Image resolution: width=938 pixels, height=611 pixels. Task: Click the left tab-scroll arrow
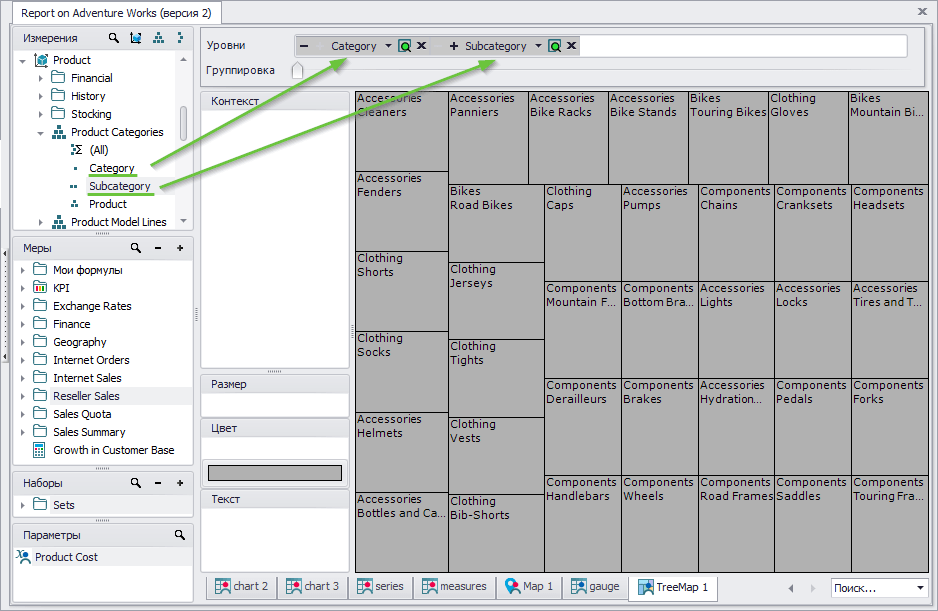click(x=791, y=588)
